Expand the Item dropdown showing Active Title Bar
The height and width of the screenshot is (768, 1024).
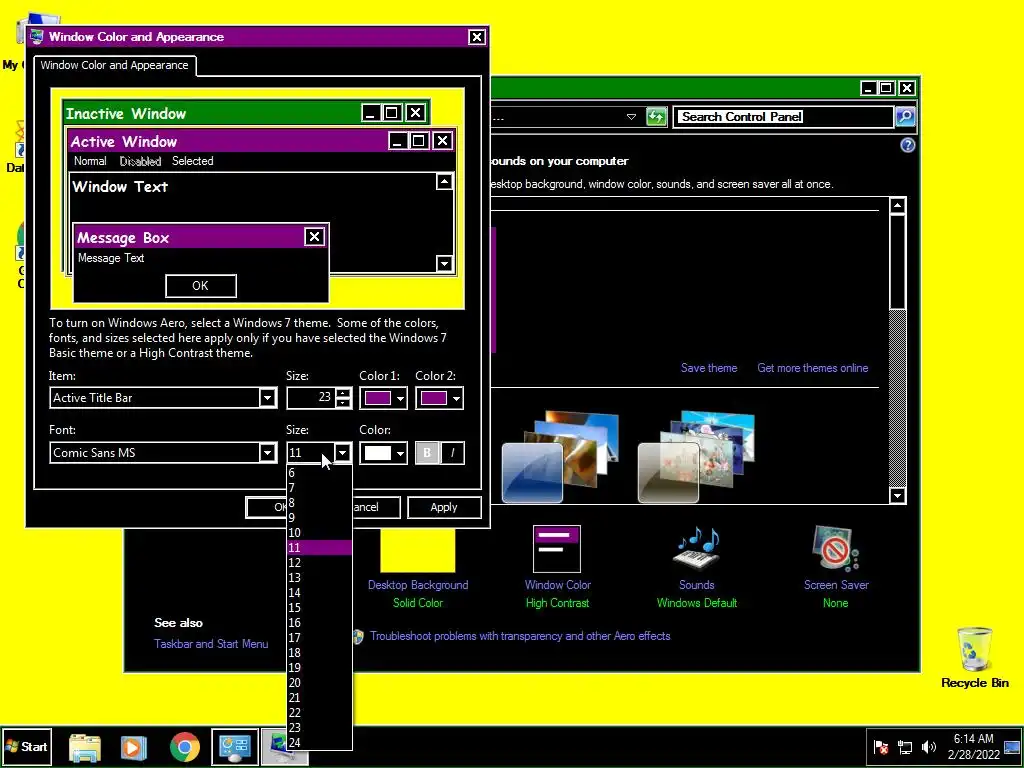pos(266,398)
